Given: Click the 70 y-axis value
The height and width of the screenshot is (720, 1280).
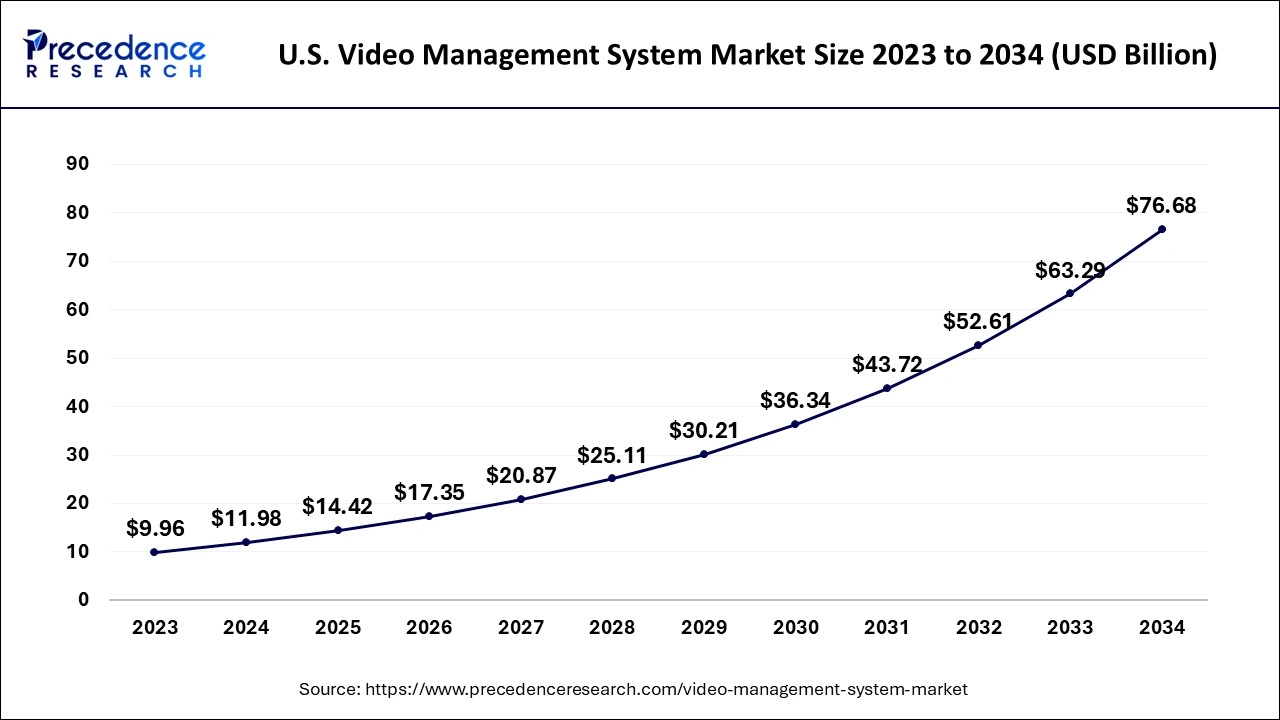Looking at the screenshot, I should 79,261.
